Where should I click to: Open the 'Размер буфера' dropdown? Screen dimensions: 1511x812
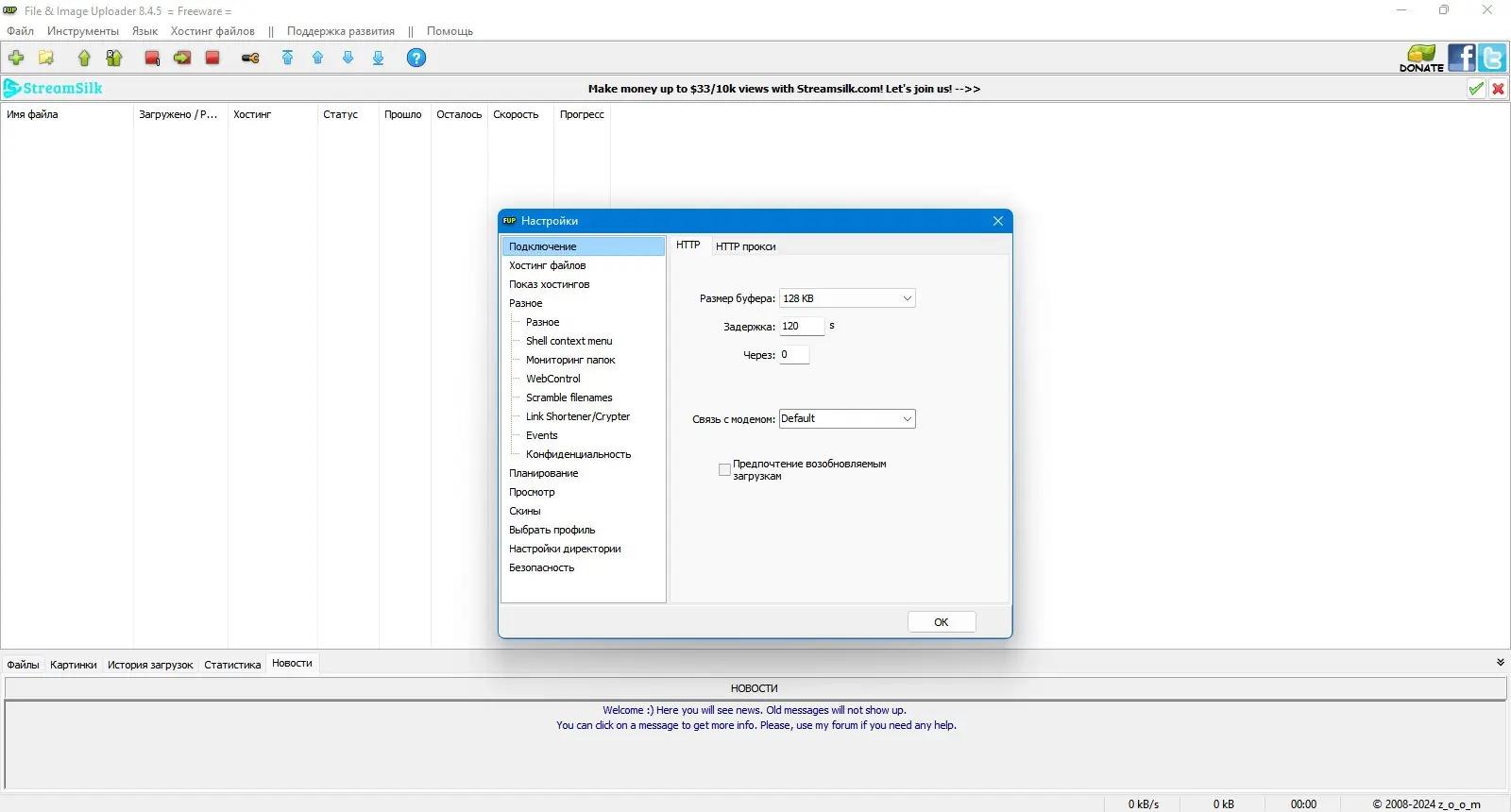(x=847, y=298)
